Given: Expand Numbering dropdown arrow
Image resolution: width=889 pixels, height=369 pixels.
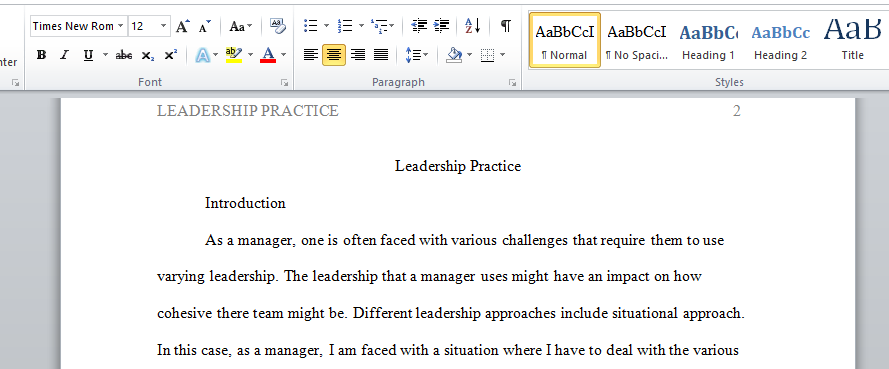Looking at the screenshot, I should pyautogui.click(x=361, y=26).
